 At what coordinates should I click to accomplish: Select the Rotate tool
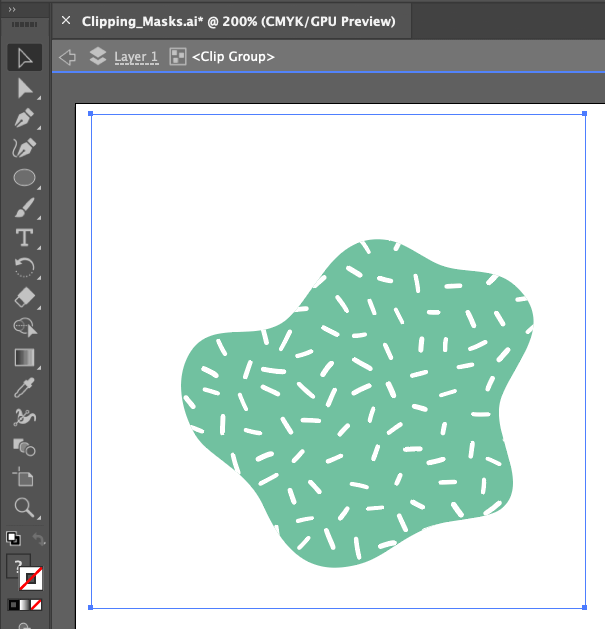[24, 267]
